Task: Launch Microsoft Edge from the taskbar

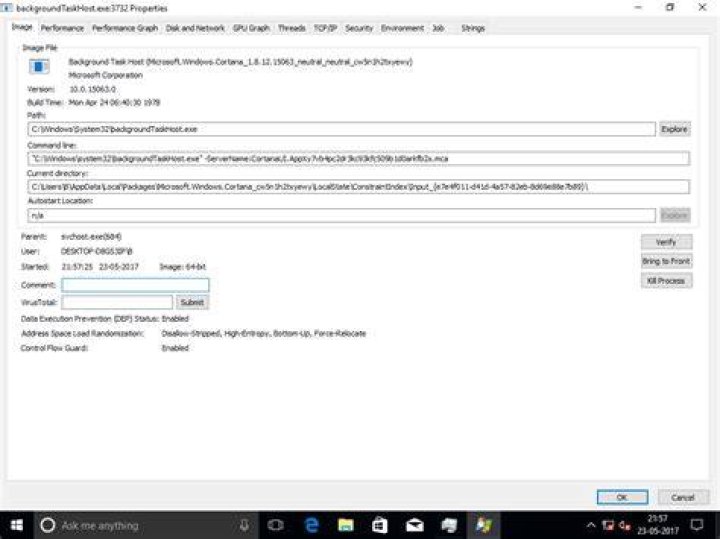Action: (311, 525)
